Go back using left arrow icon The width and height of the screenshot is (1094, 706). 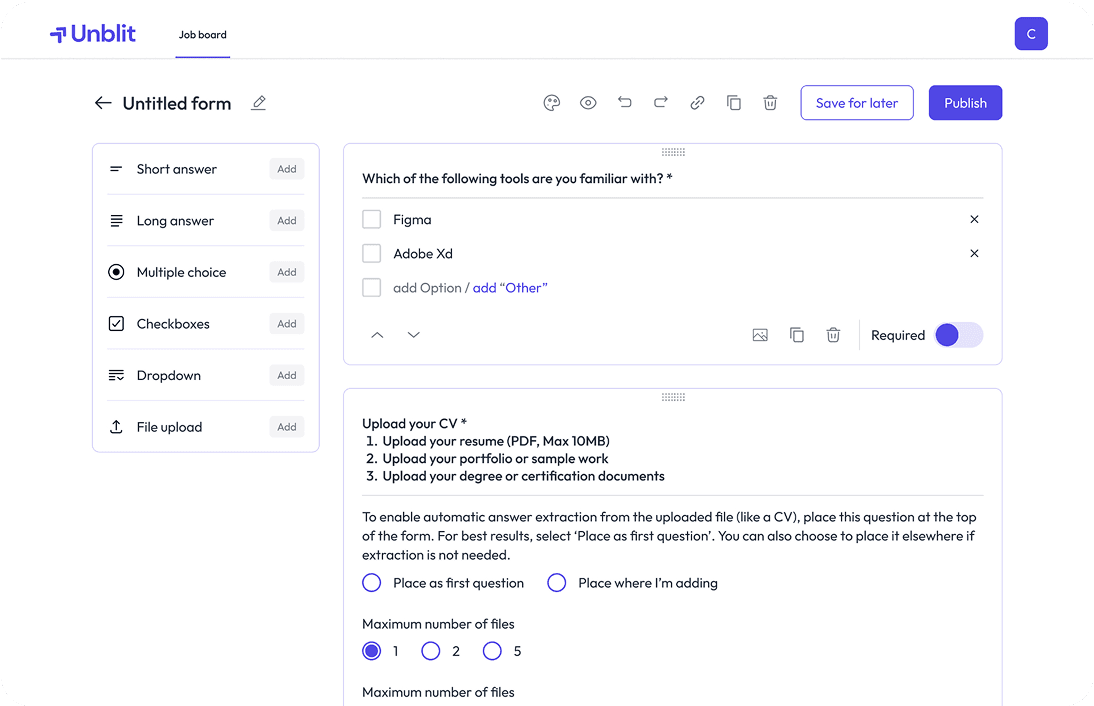(x=103, y=103)
